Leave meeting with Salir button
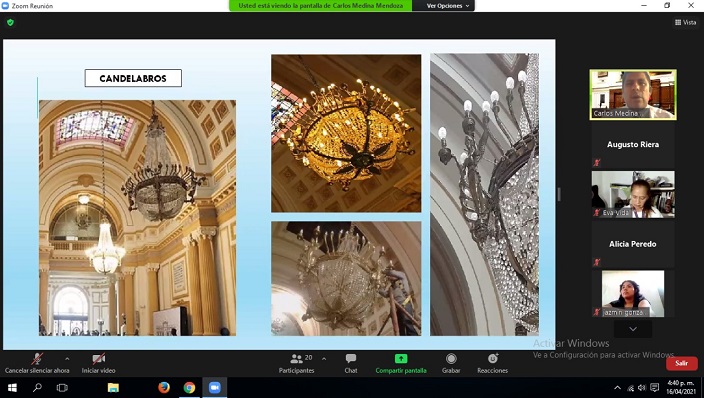Image resolution: width=704 pixels, height=398 pixels. click(682, 363)
